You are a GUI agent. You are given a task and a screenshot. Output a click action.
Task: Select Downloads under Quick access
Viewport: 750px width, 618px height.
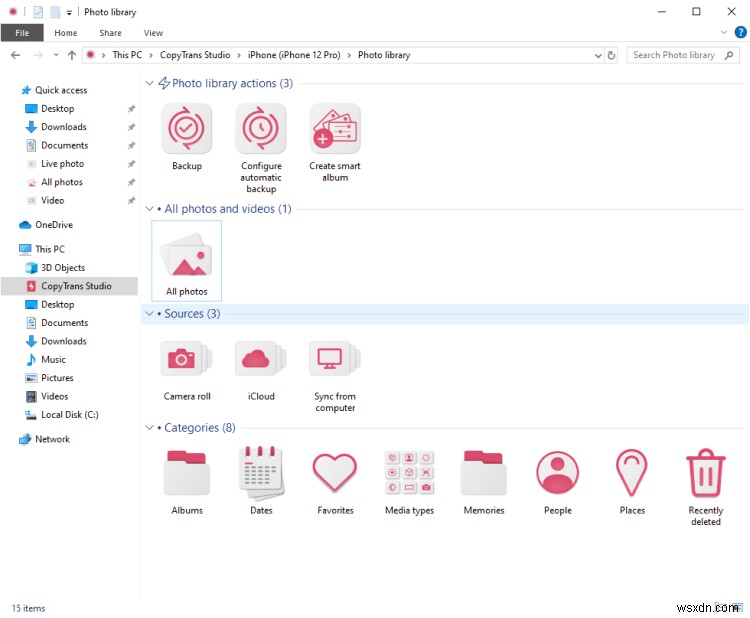click(x=64, y=127)
